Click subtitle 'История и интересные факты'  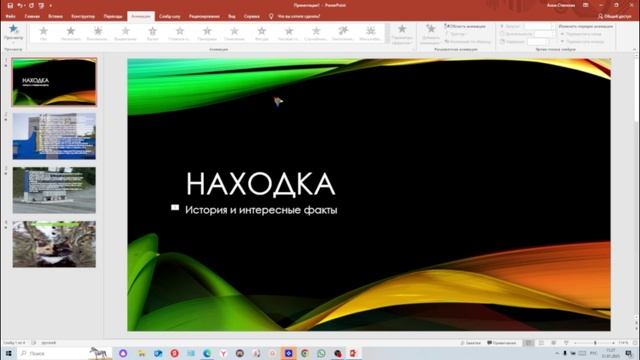261,210
